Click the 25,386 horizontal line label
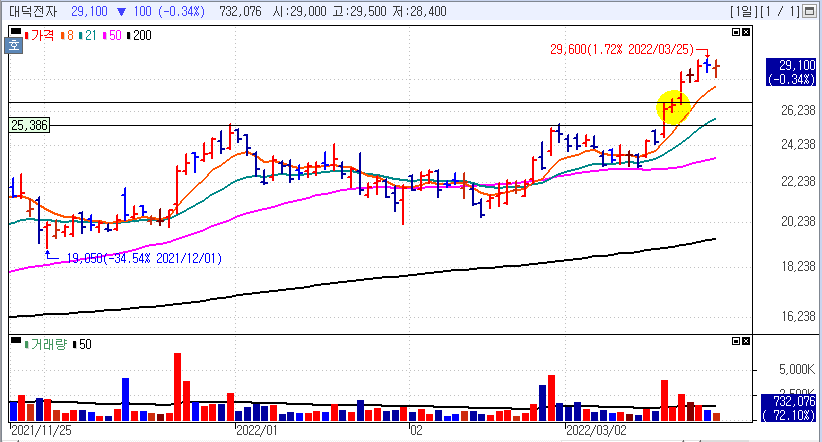Screen dimensions: 822x442 click(x=30, y=125)
